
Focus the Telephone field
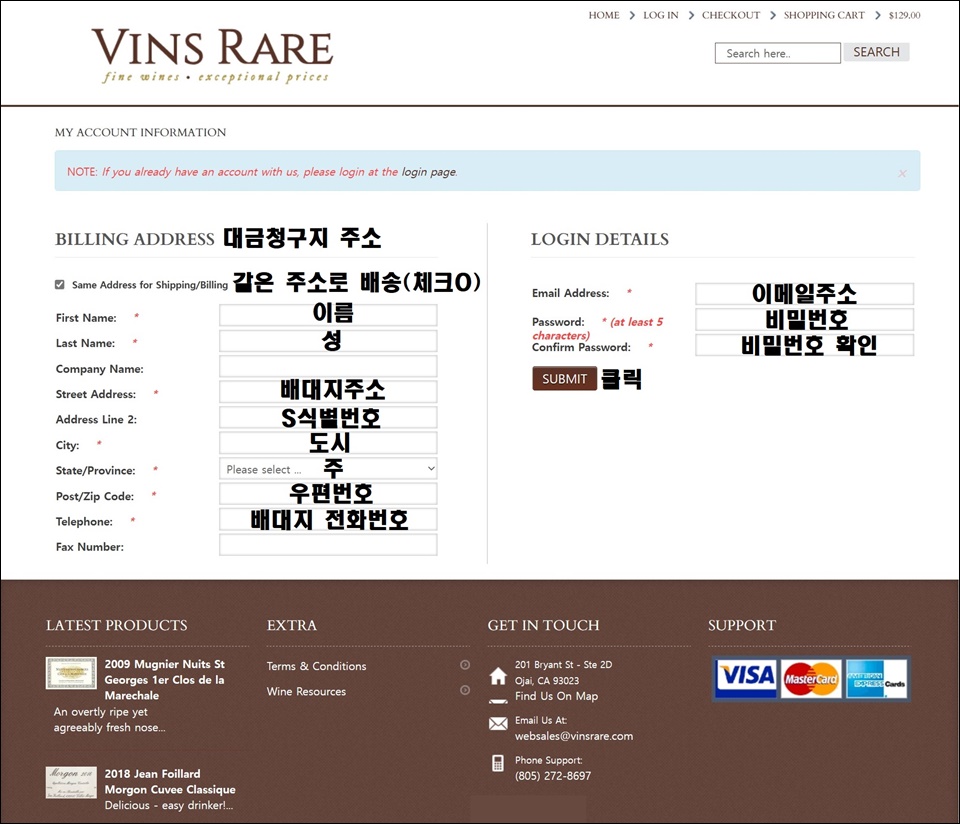328,519
